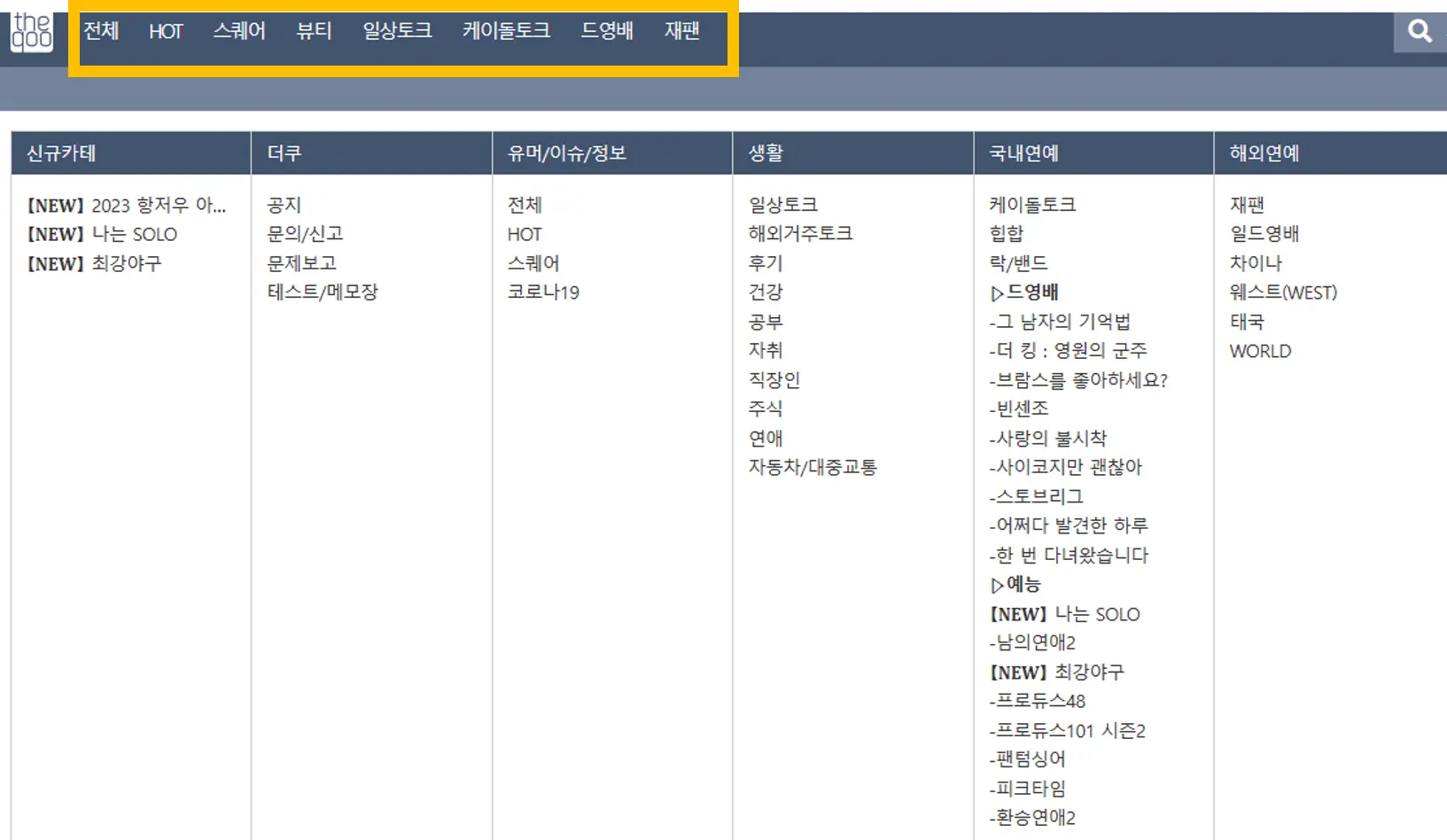Open the 공지 board under 더쿠
1447x840 pixels.
point(284,206)
